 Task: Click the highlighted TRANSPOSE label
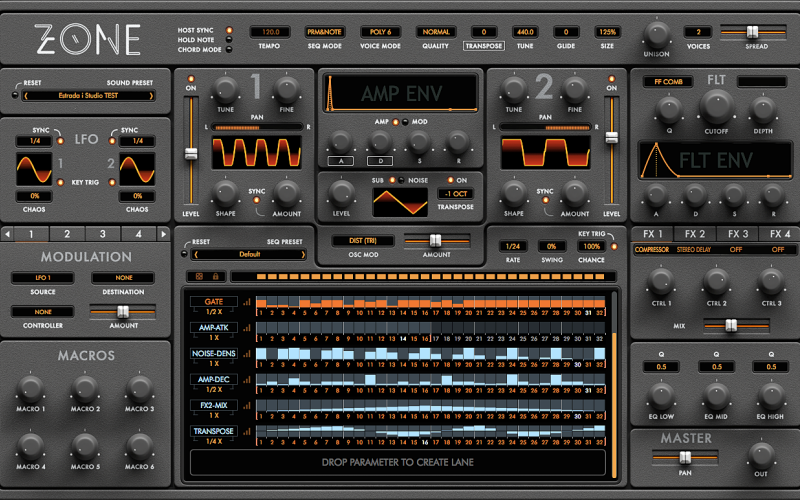(x=484, y=46)
